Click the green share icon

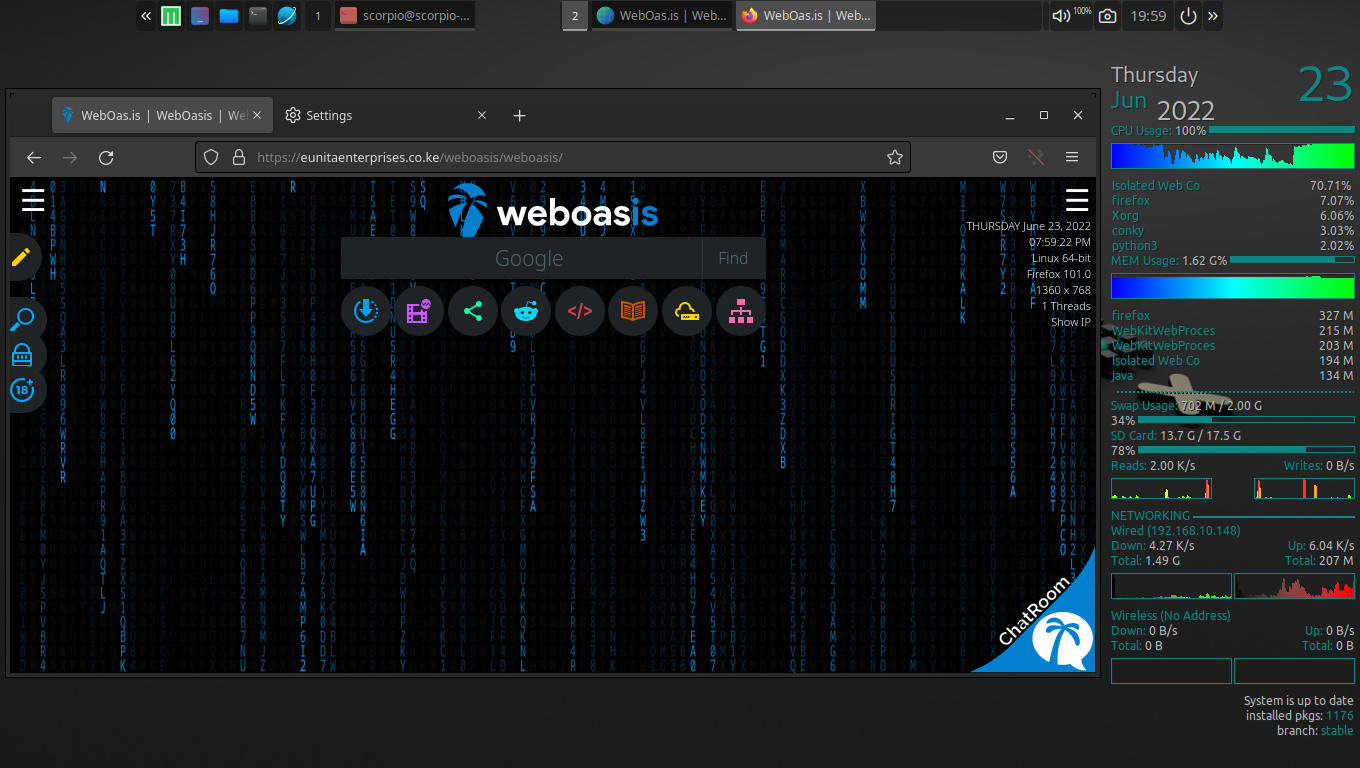point(473,311)
